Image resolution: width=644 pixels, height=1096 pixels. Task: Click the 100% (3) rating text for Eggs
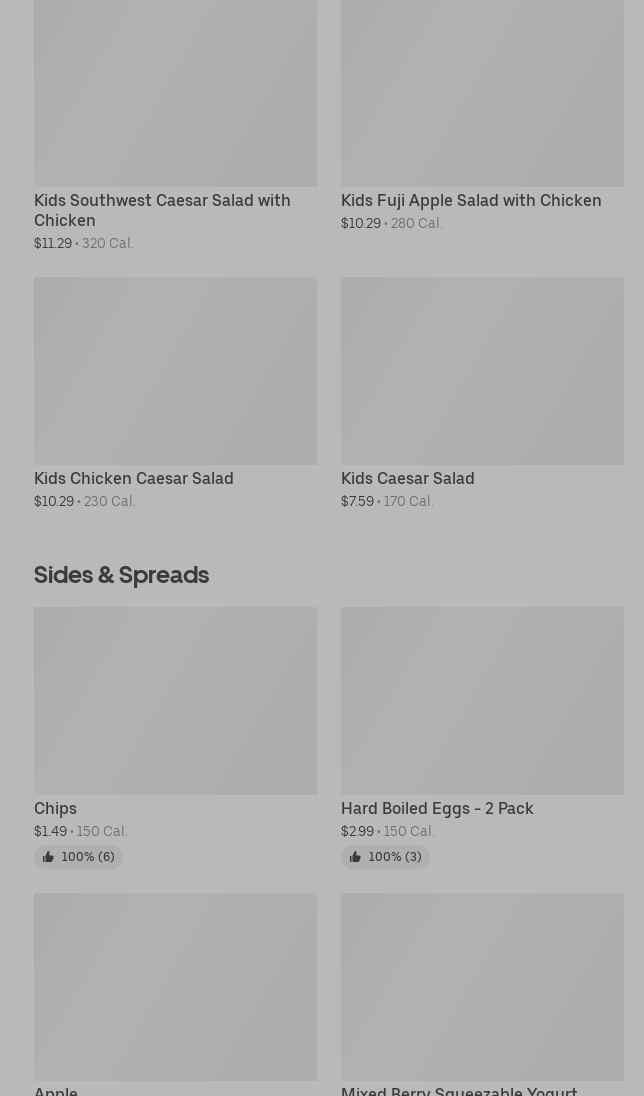tap(395, 857)
